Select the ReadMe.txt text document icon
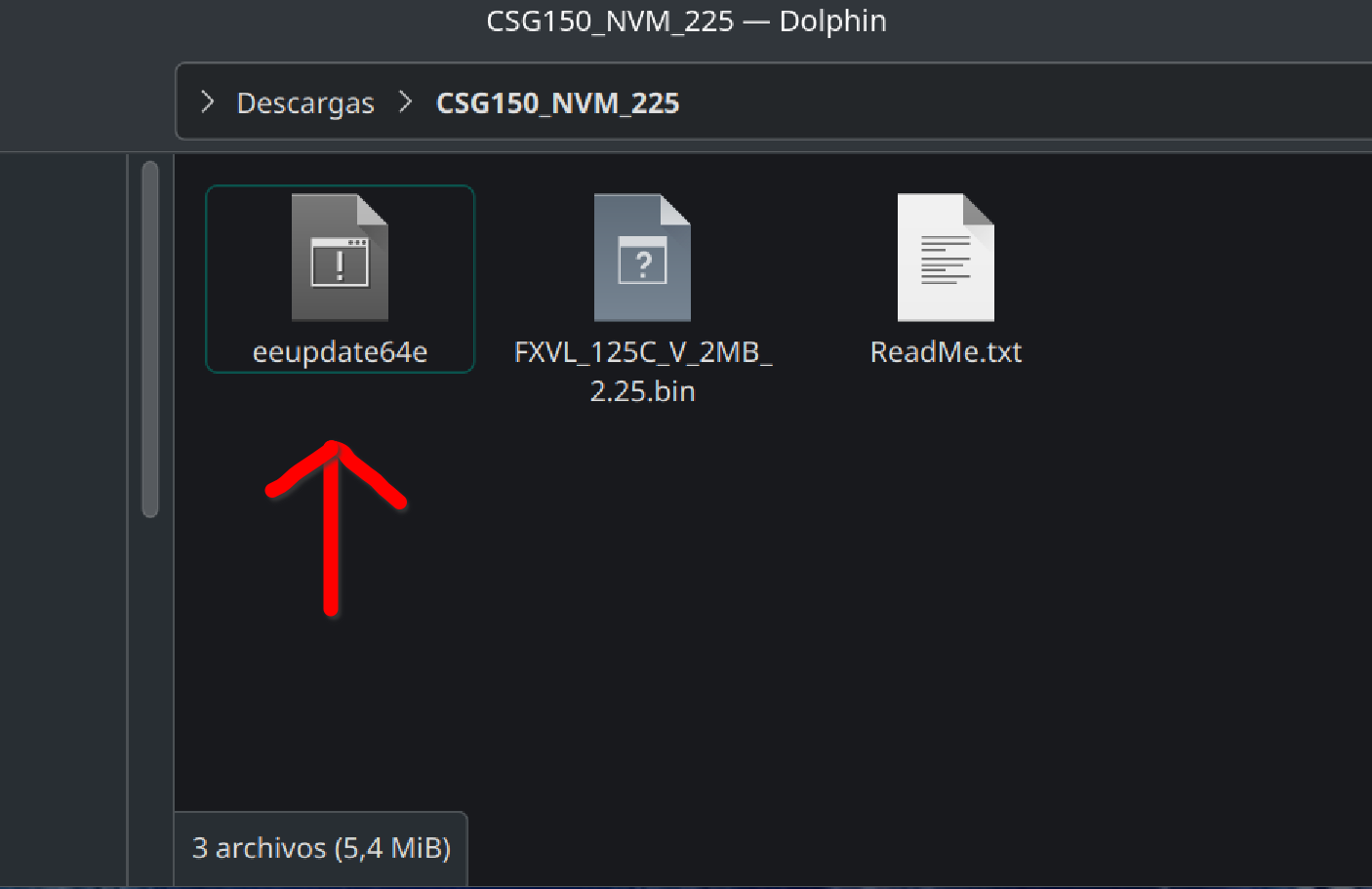The image size is (1372, 889). click(x=946, y=258)
